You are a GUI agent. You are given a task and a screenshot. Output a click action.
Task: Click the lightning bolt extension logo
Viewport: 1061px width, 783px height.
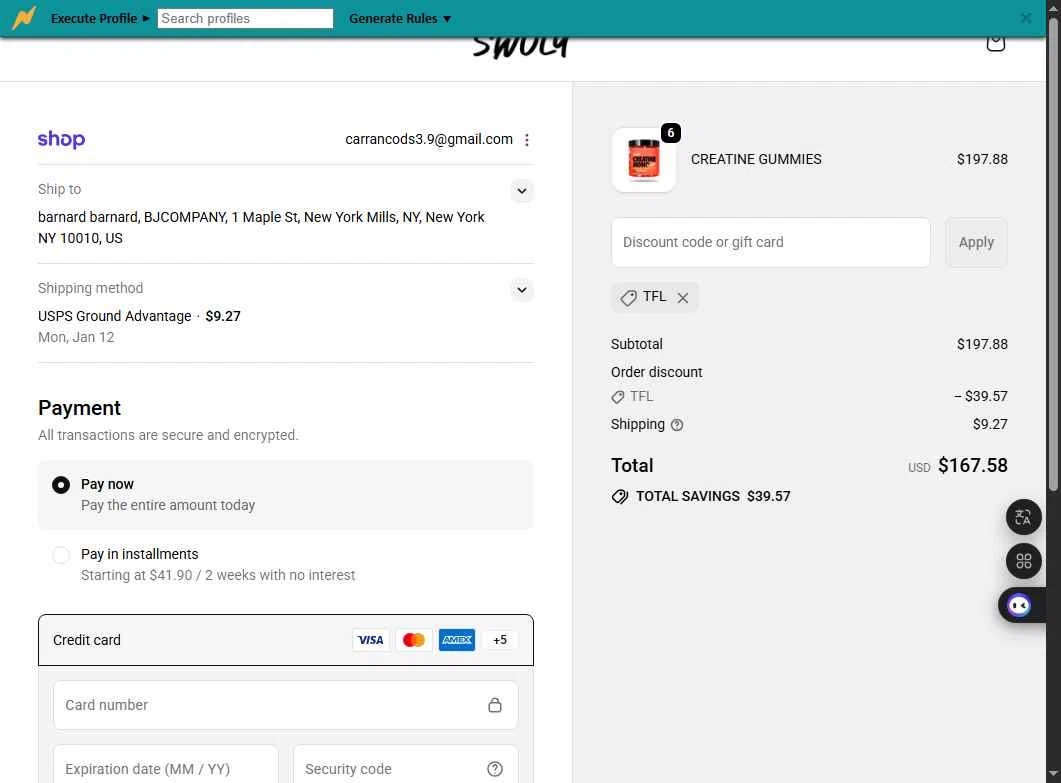click(x=24, y=18)
